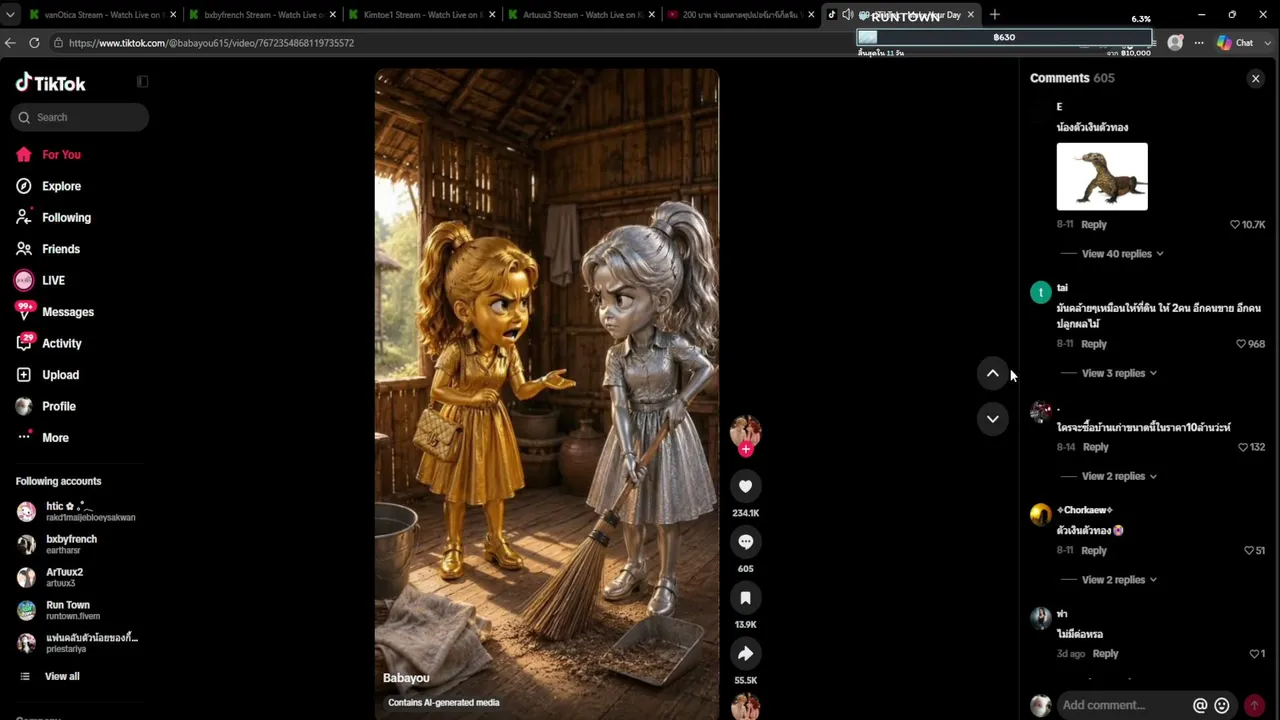Click the Add comment input field
Image resolution: width=1280 pixels, height=720 pixels.
click(x=1122, y=705)
